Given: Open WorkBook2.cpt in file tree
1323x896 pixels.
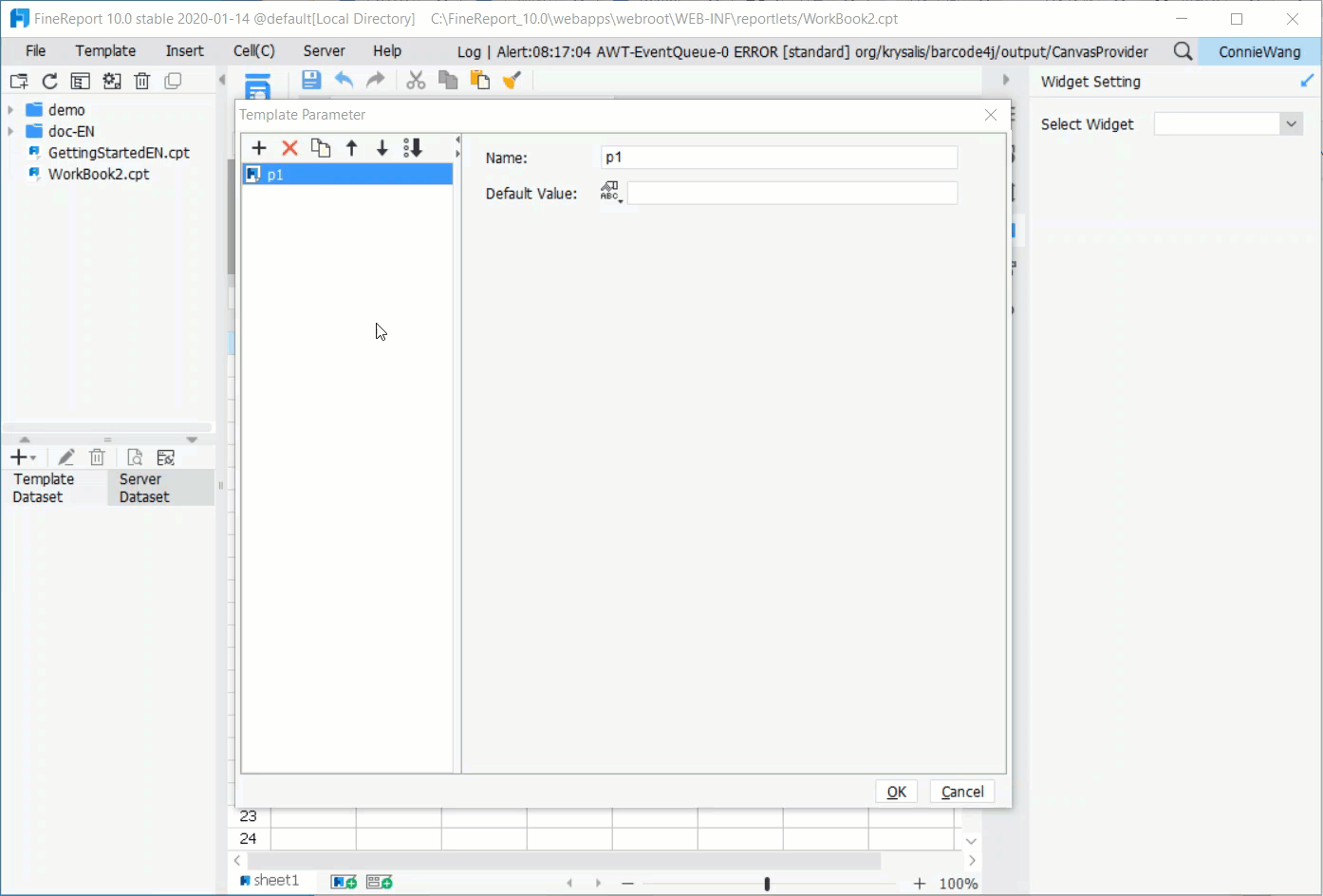Looking at the screenshot, I should [x=99, y=174].
